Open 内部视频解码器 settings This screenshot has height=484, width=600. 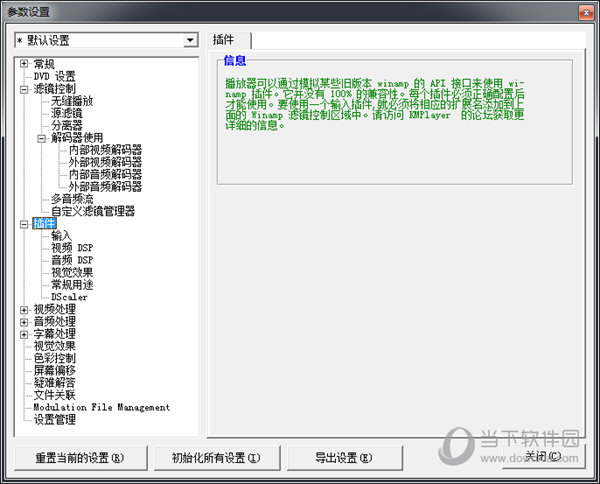point(105,150)
